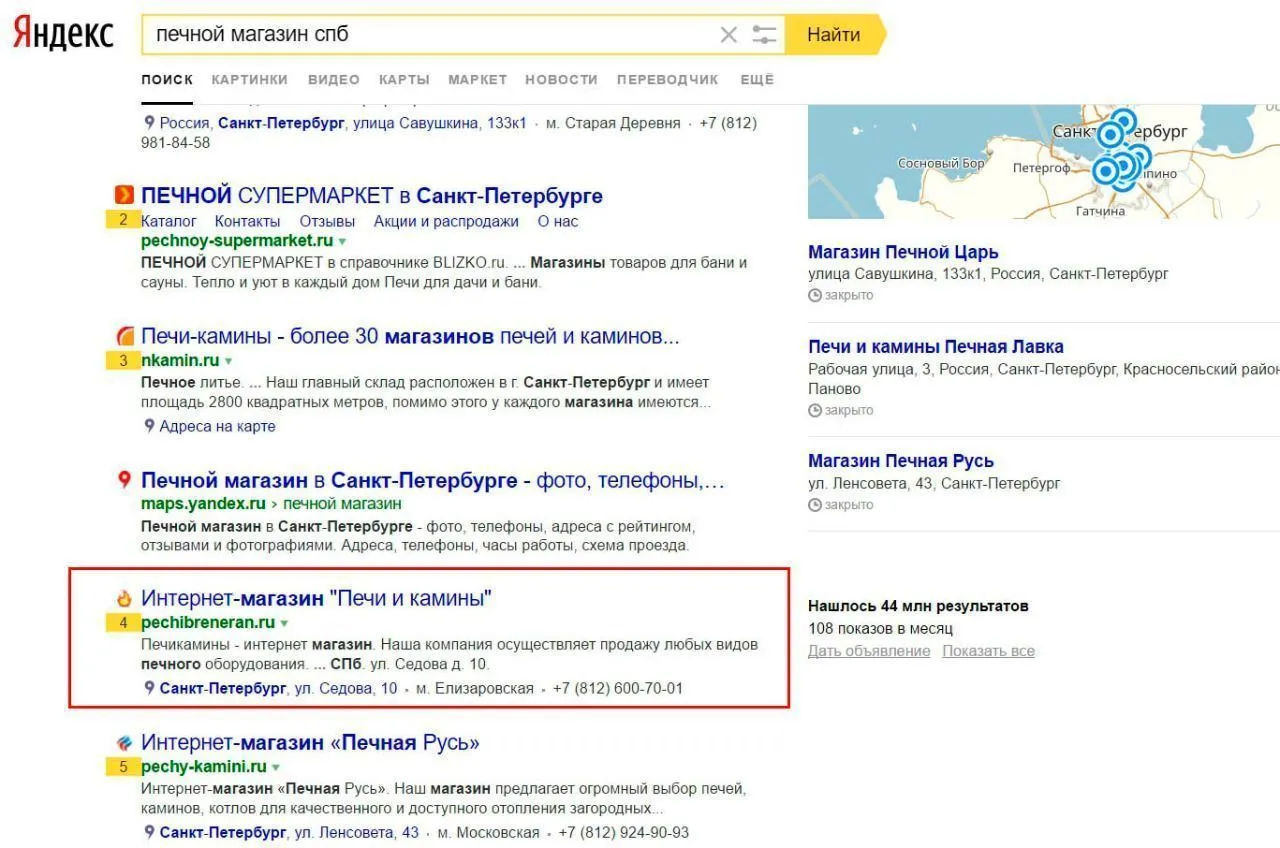This screenshot has width=1280, height=848.
Task: Click into the search input field
Action: point(430,35)
